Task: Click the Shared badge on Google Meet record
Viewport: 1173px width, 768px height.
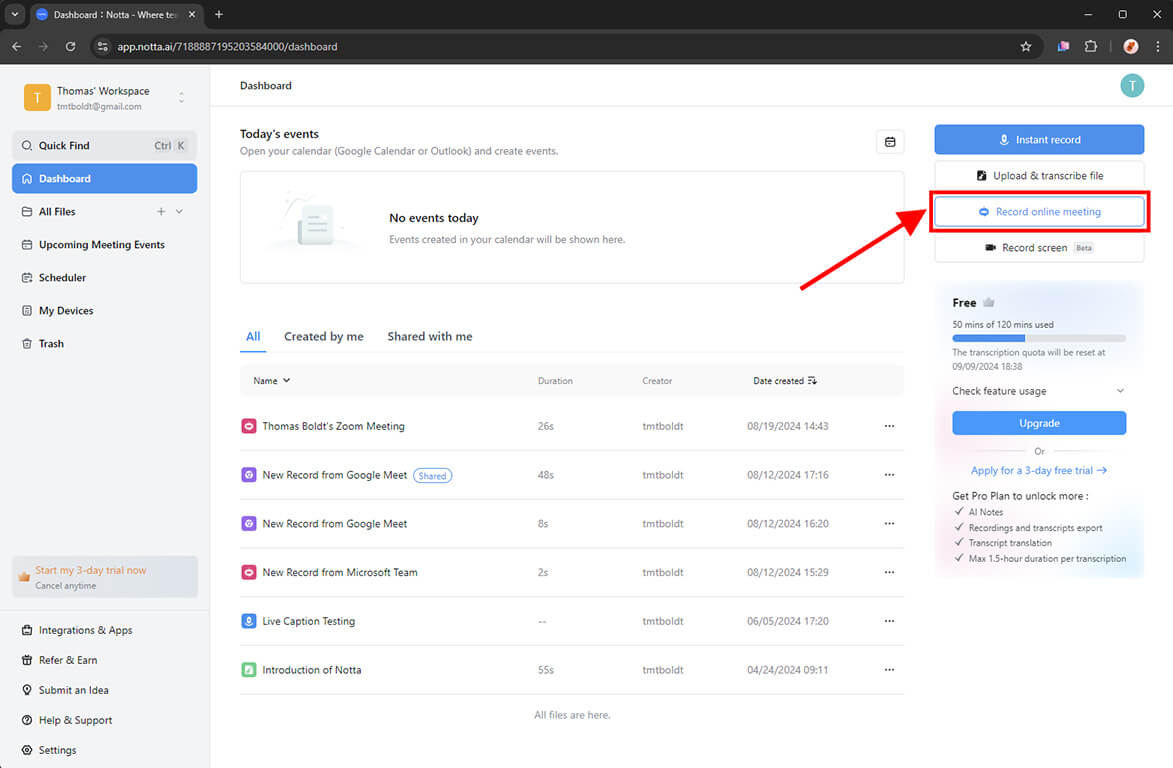Action: [432, 476]
